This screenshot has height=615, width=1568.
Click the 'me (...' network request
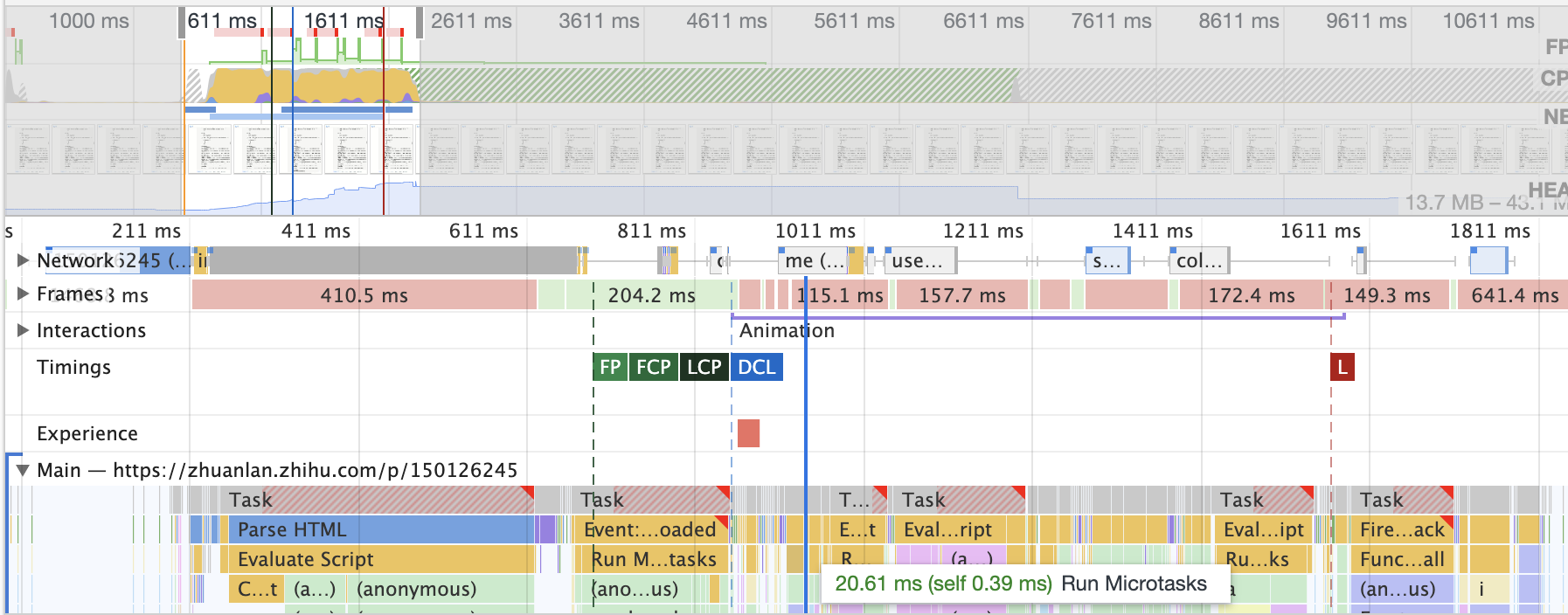tap(814, 260)
